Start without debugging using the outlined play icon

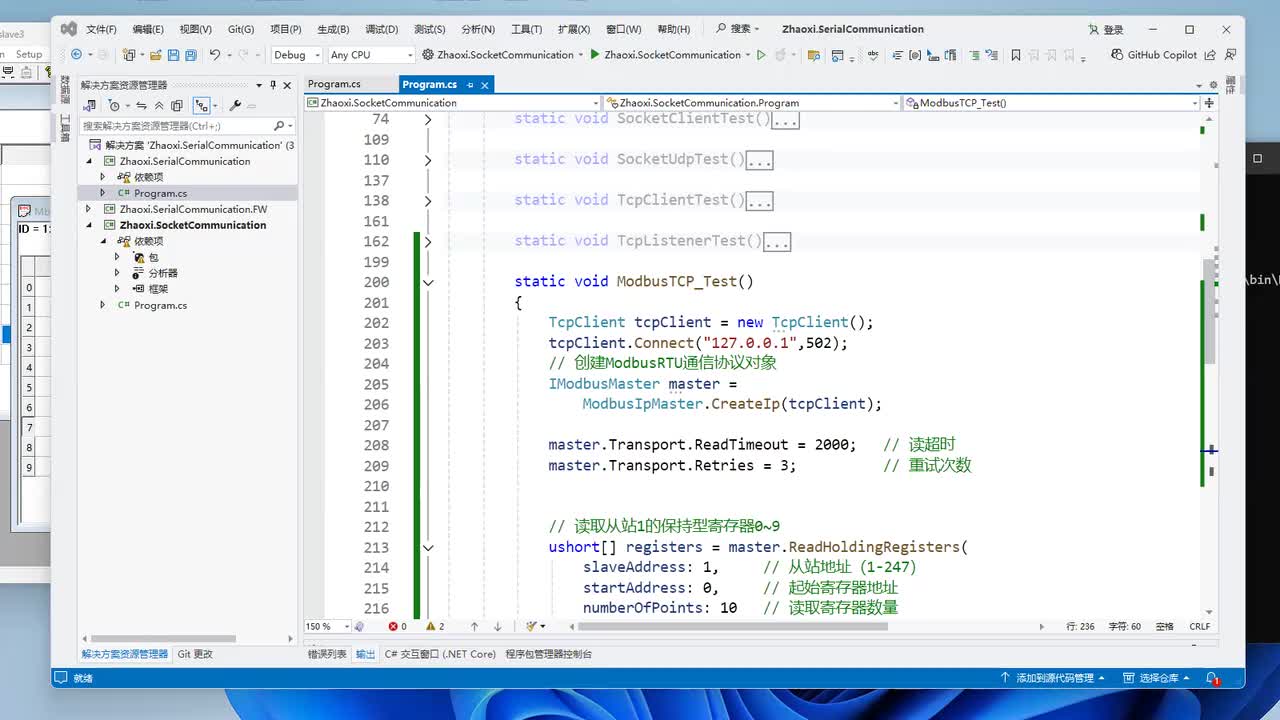coord(761,55)
